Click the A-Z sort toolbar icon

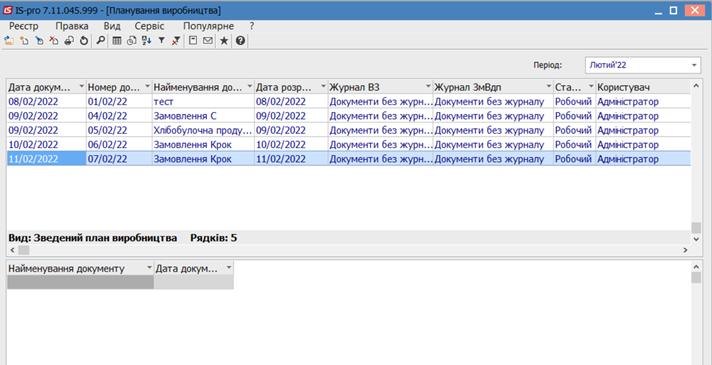pyautogui.click(x=146, y=41)
